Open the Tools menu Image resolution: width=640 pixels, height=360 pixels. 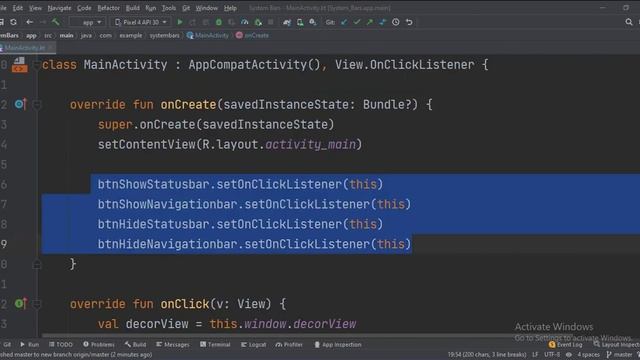pos(169,8)
